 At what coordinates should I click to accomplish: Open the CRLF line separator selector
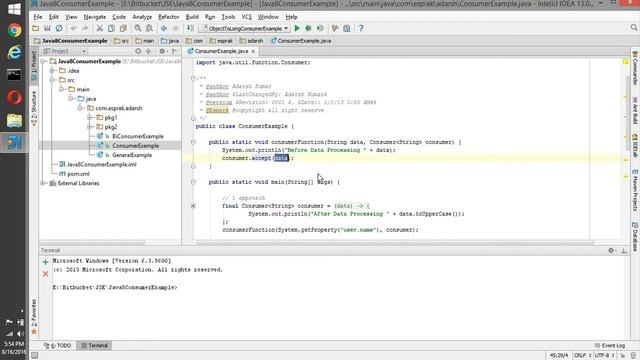click(582, 356)
